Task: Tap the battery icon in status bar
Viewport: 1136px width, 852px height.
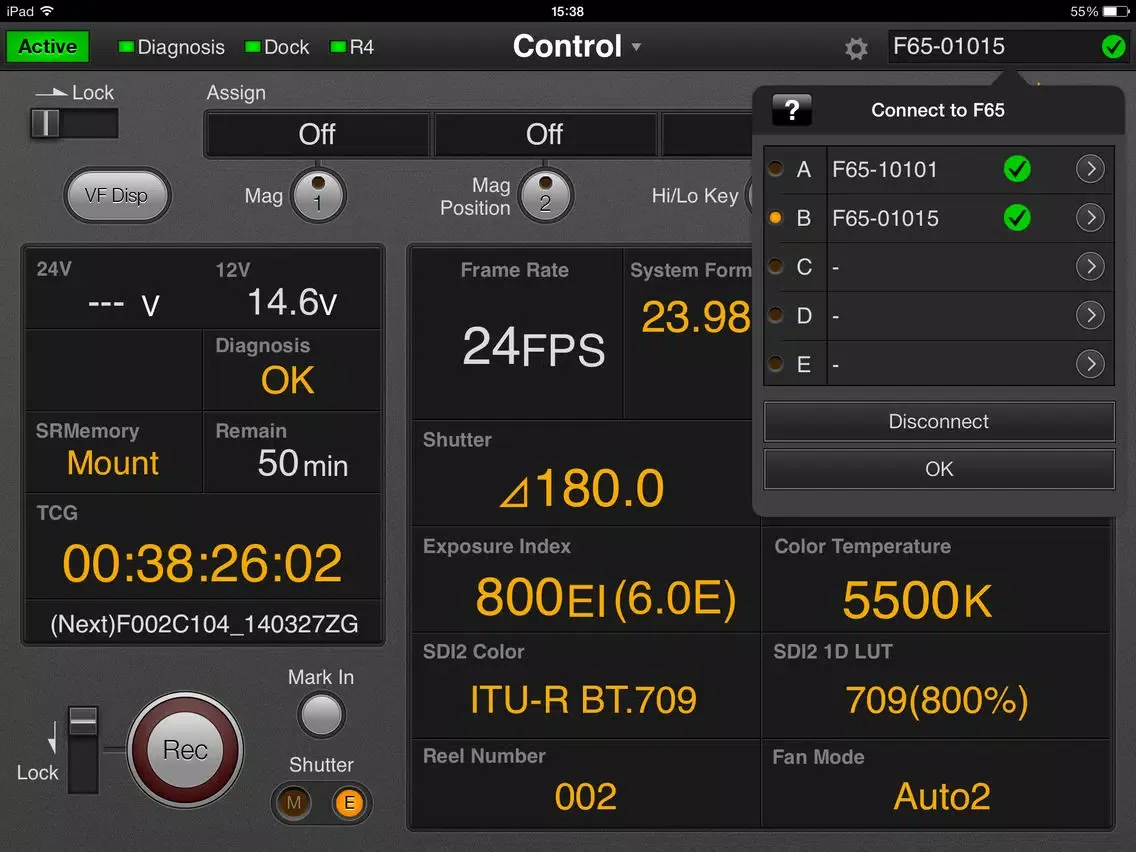Action: 1116,11
